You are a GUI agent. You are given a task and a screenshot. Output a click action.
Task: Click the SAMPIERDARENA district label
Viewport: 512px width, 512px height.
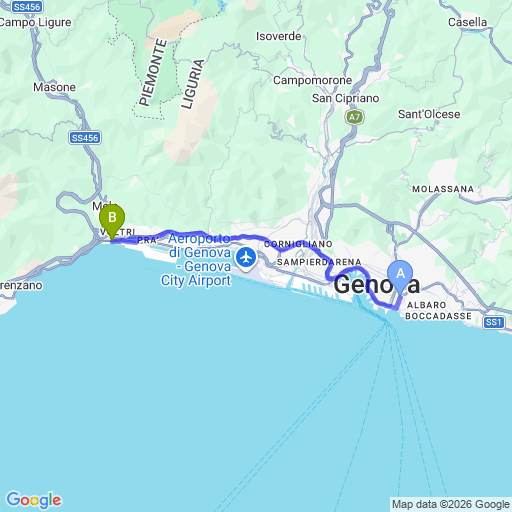(319, 262)
